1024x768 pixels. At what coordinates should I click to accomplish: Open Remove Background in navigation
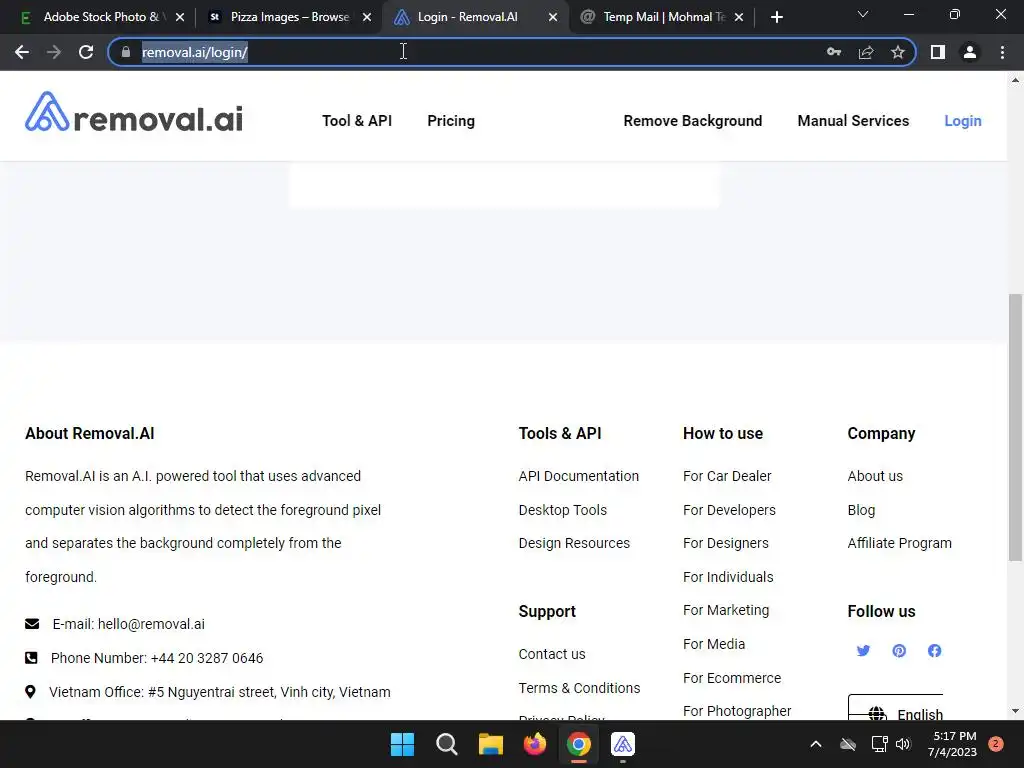click(693, 121)
